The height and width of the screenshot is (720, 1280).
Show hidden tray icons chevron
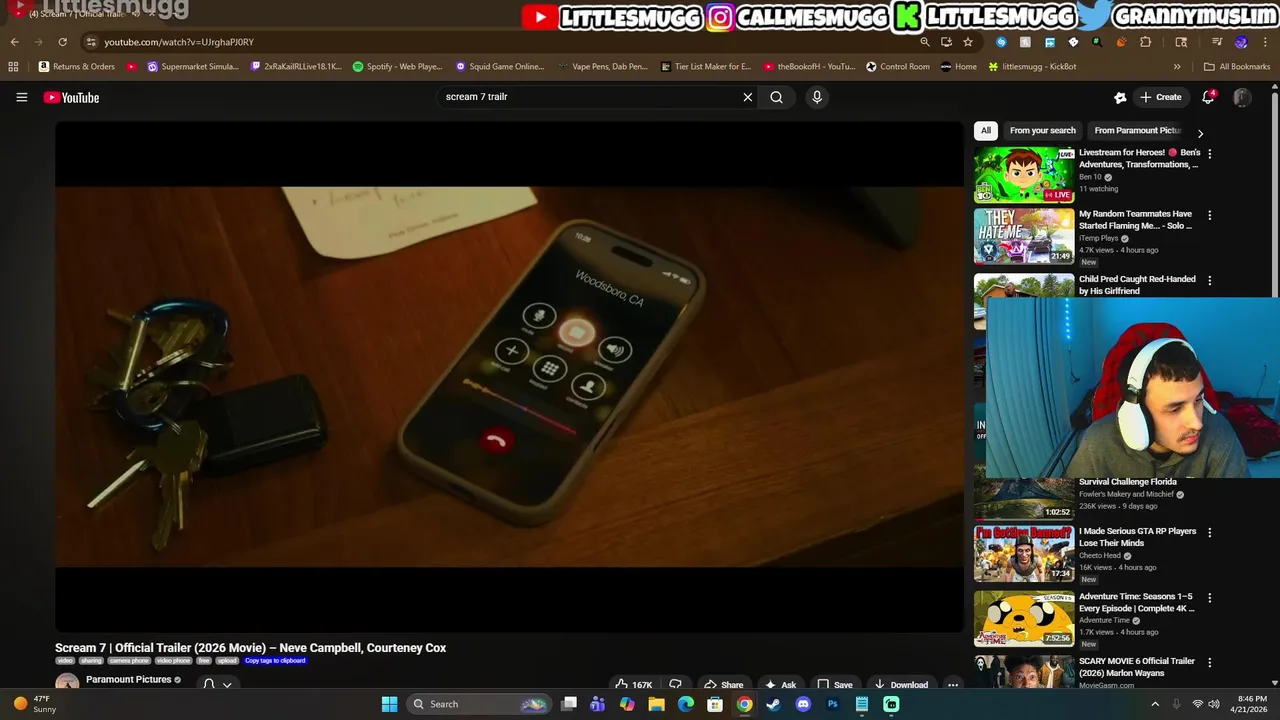pyautogui.click(x=1155, y=704)
